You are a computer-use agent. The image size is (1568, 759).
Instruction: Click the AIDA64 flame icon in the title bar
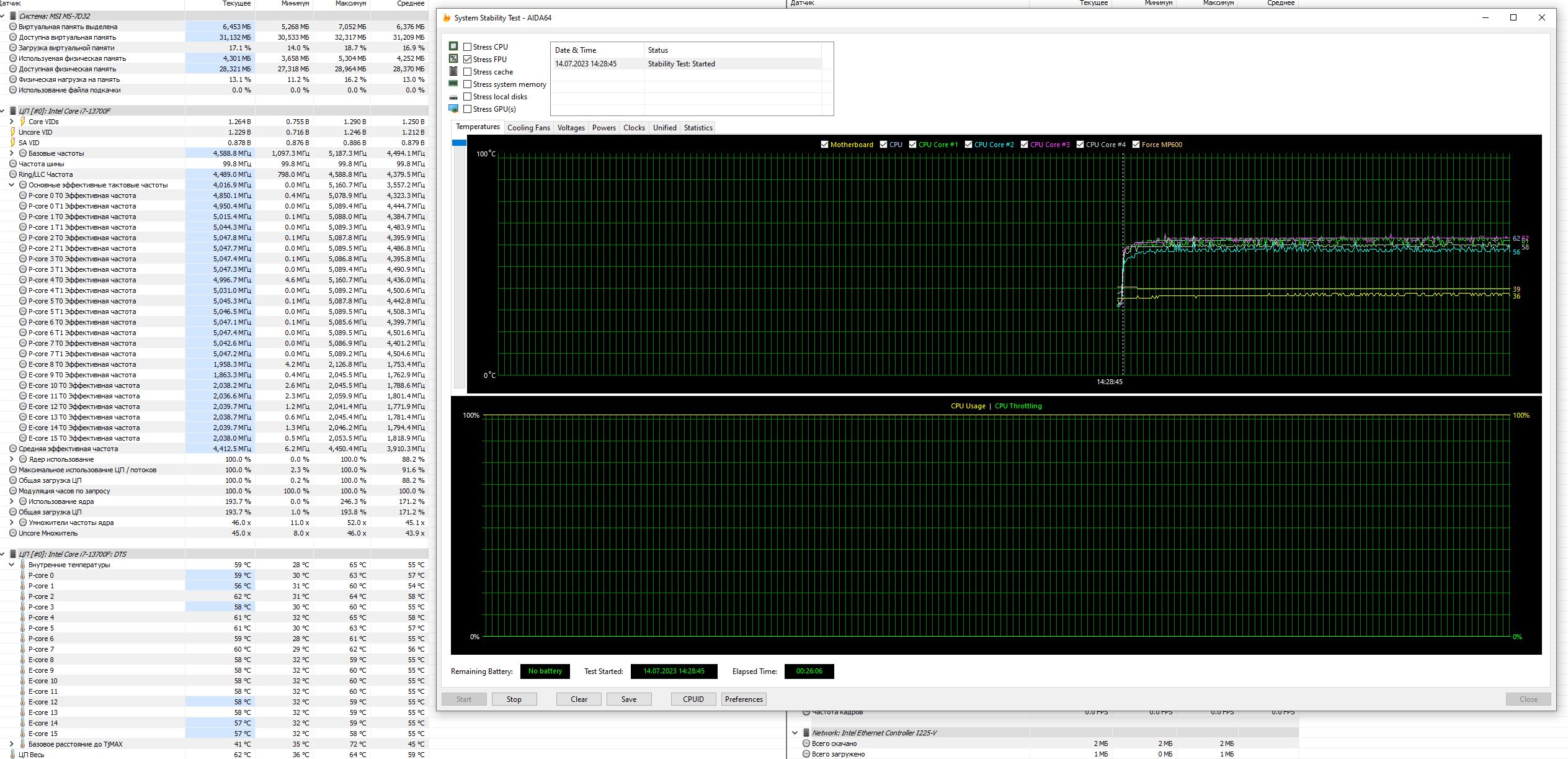(x=447, y=18)
